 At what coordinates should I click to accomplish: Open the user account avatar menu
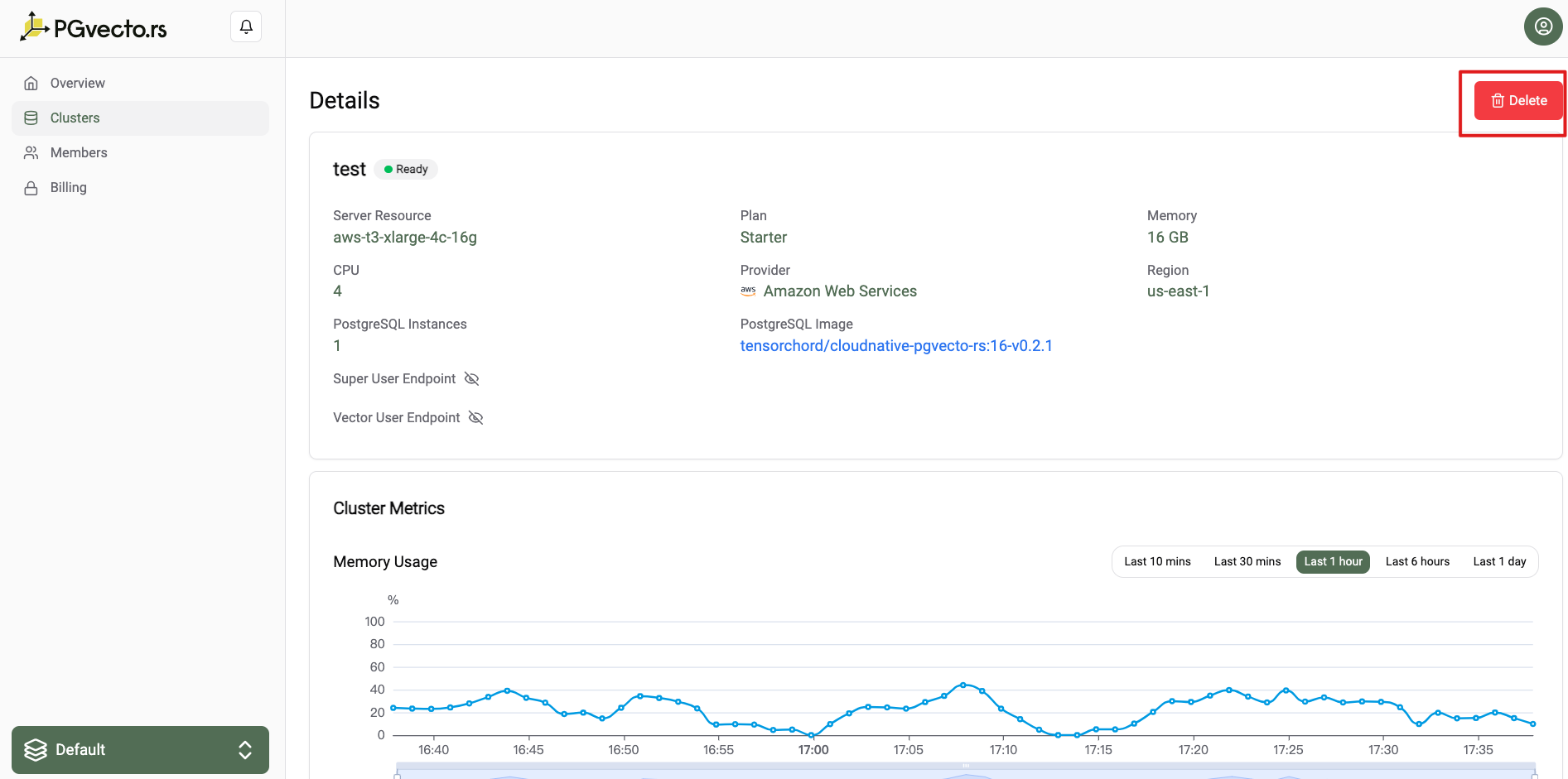point(1543,26)
